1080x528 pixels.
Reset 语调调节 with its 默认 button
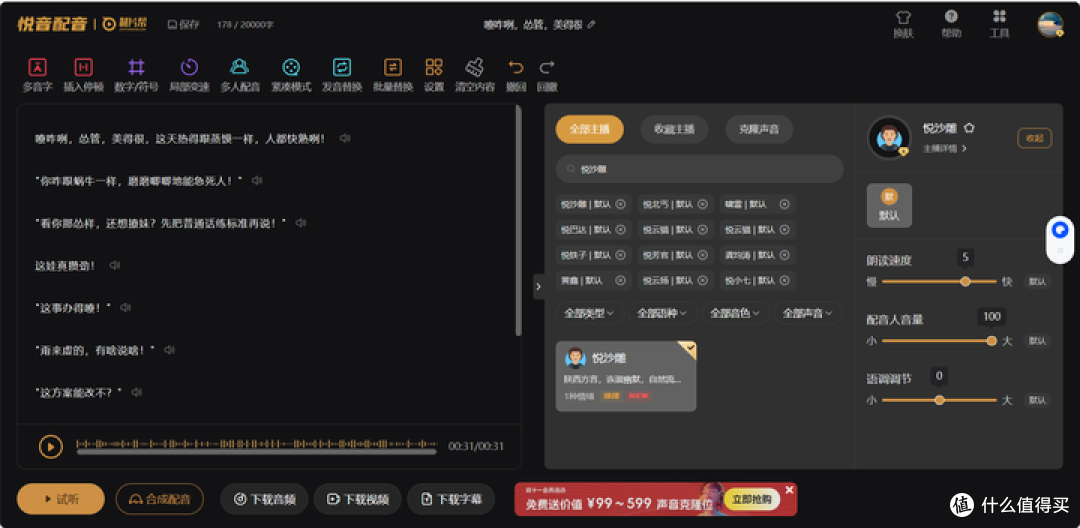[x=1037, y=400]
